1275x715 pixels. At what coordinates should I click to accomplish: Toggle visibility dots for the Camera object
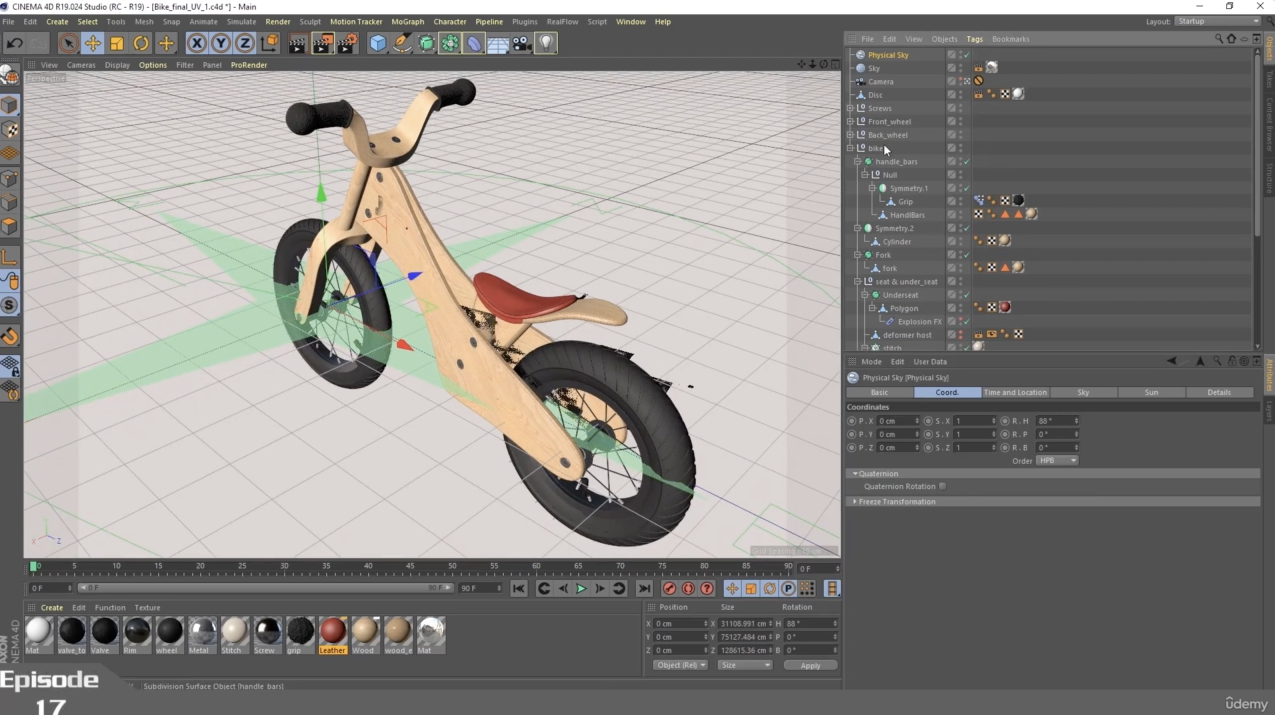pos(961,81)
